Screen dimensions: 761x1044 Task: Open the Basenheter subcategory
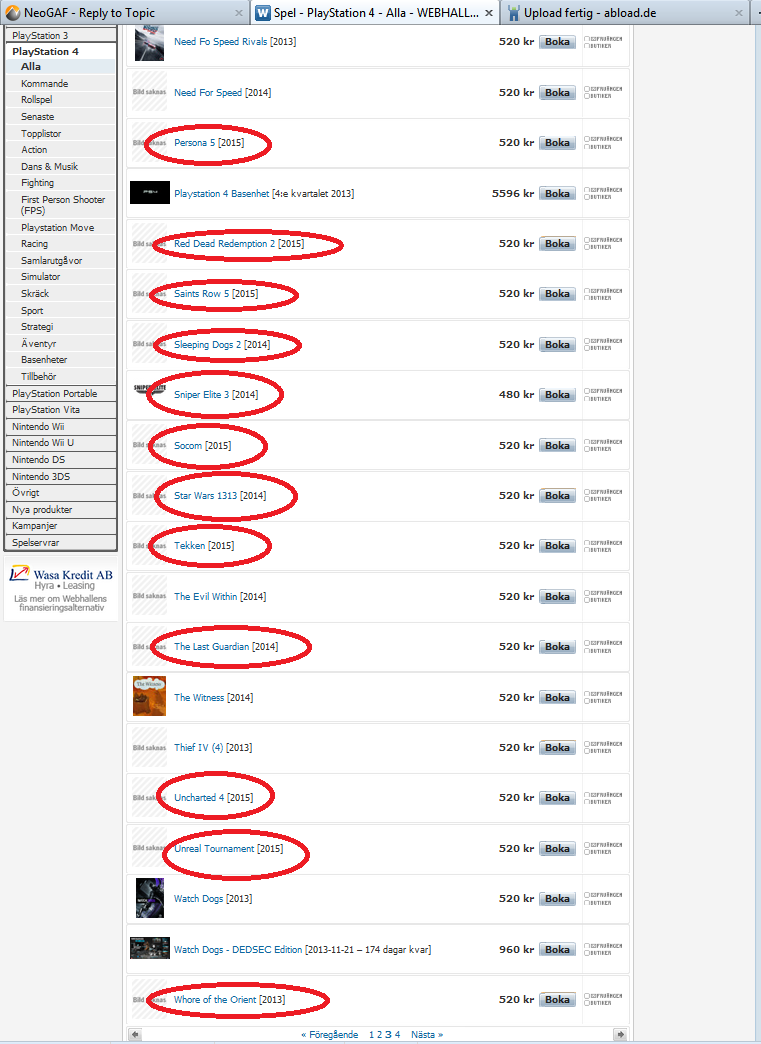44,360
